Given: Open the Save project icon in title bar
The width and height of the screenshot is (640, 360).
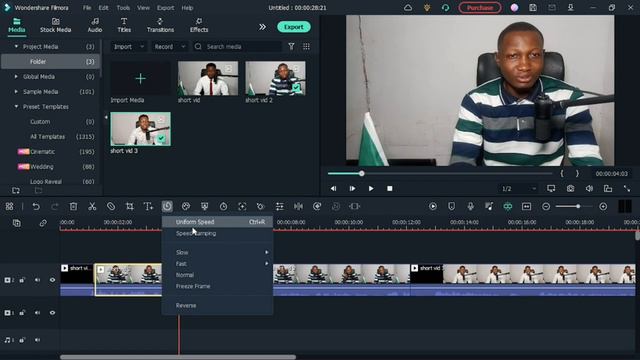Looking at the screenshot, I should (533, 7).
